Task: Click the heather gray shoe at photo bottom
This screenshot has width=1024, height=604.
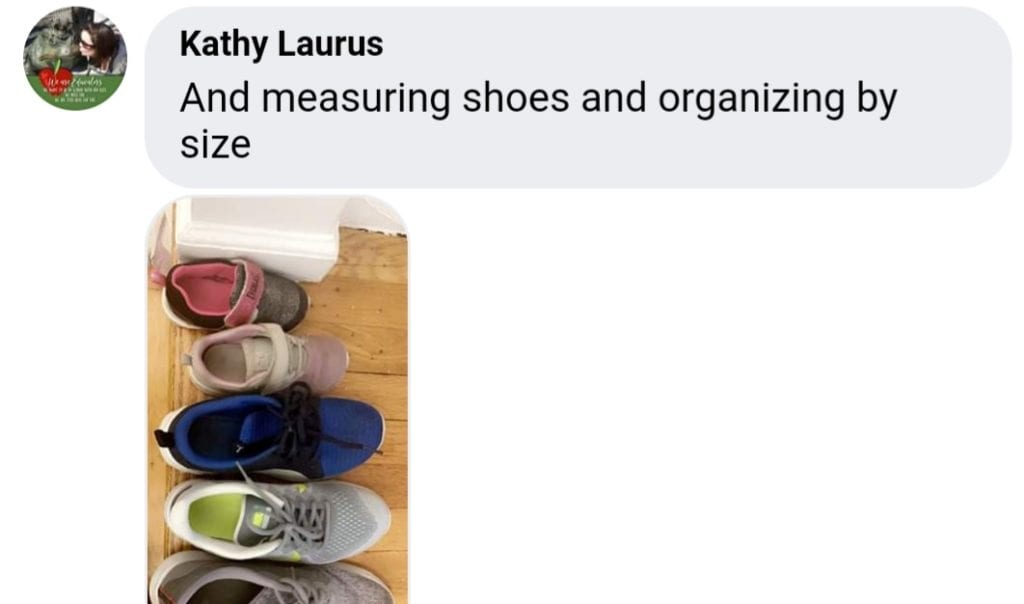Action: [271, 580]
